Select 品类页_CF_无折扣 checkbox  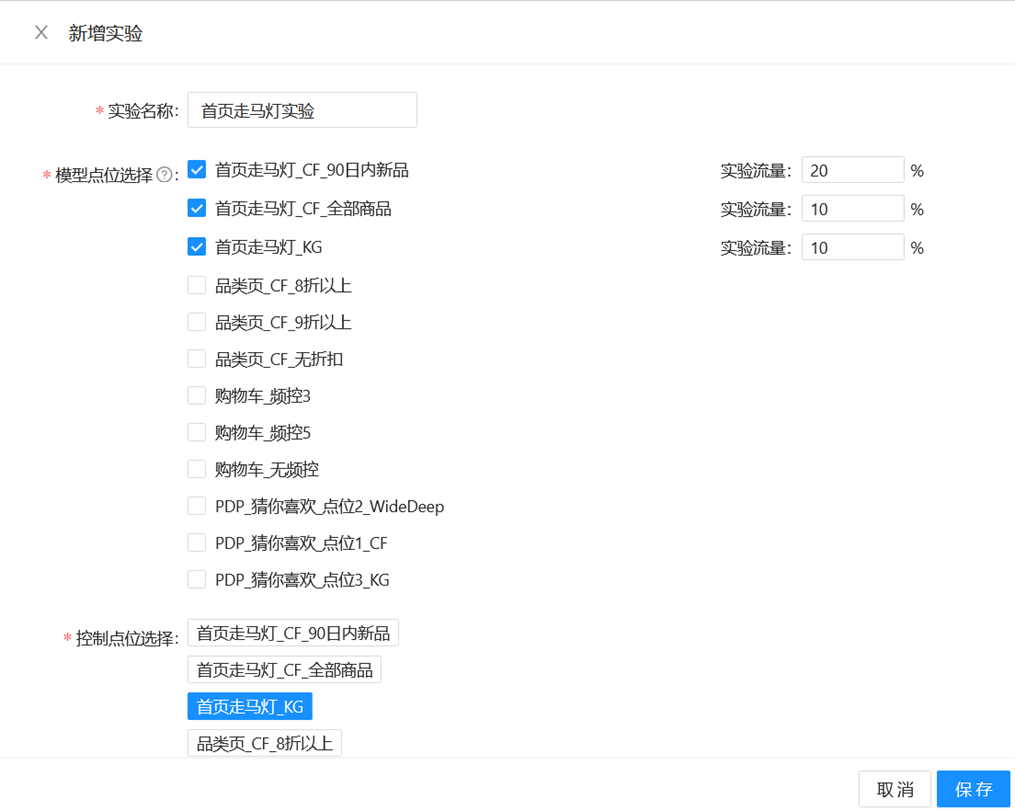(197, 358)
